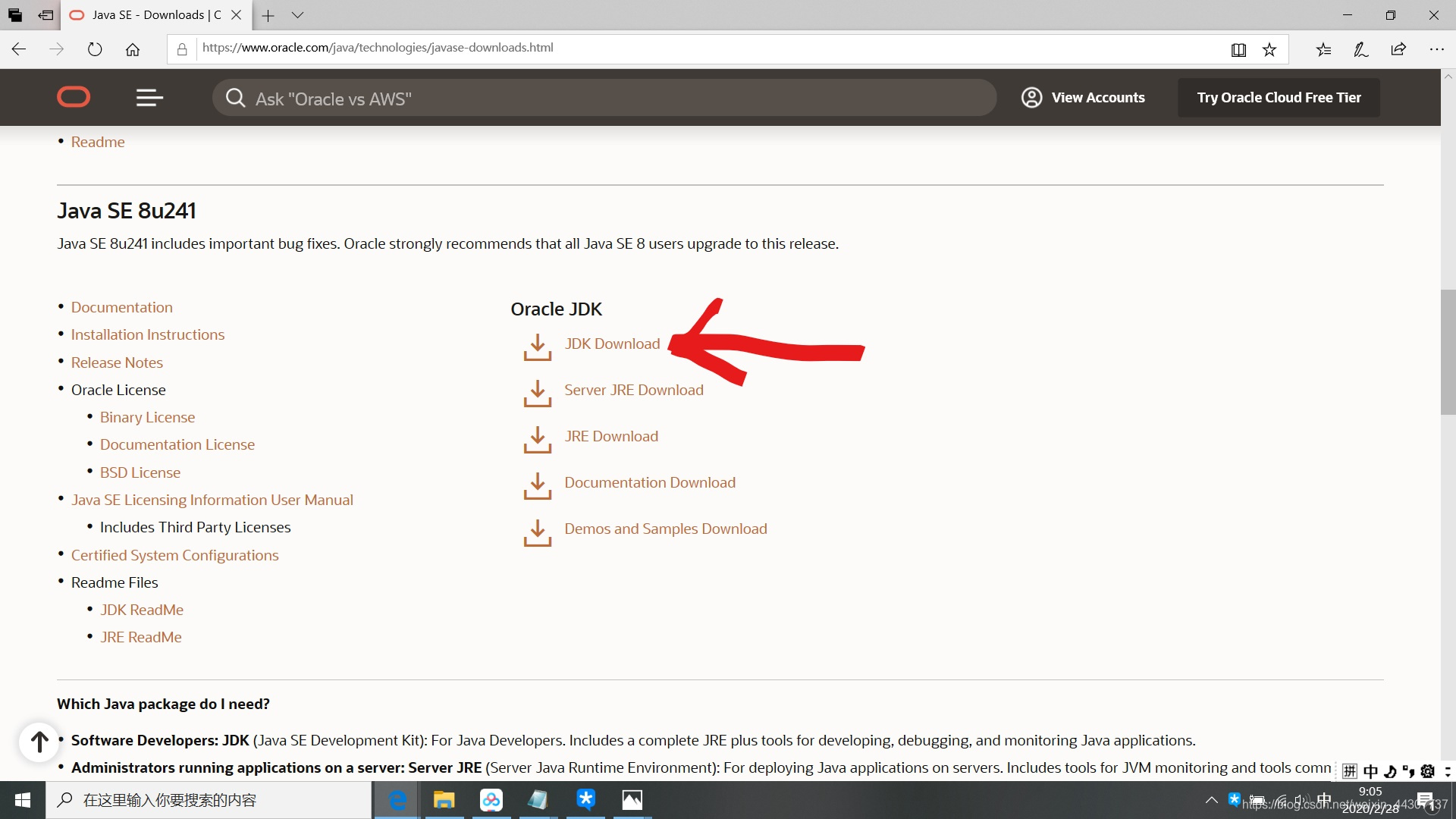Screen dimensions: 1456x819
Task: Click the Documentation Download arrow icon
Action: coord(538,485)
